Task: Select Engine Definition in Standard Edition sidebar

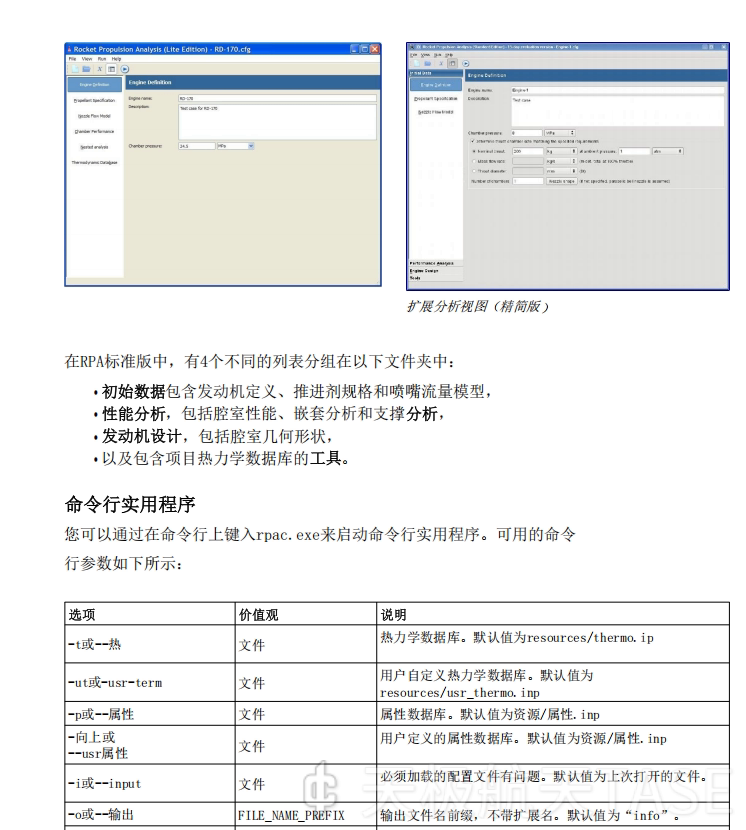Action: click(436, 85)
